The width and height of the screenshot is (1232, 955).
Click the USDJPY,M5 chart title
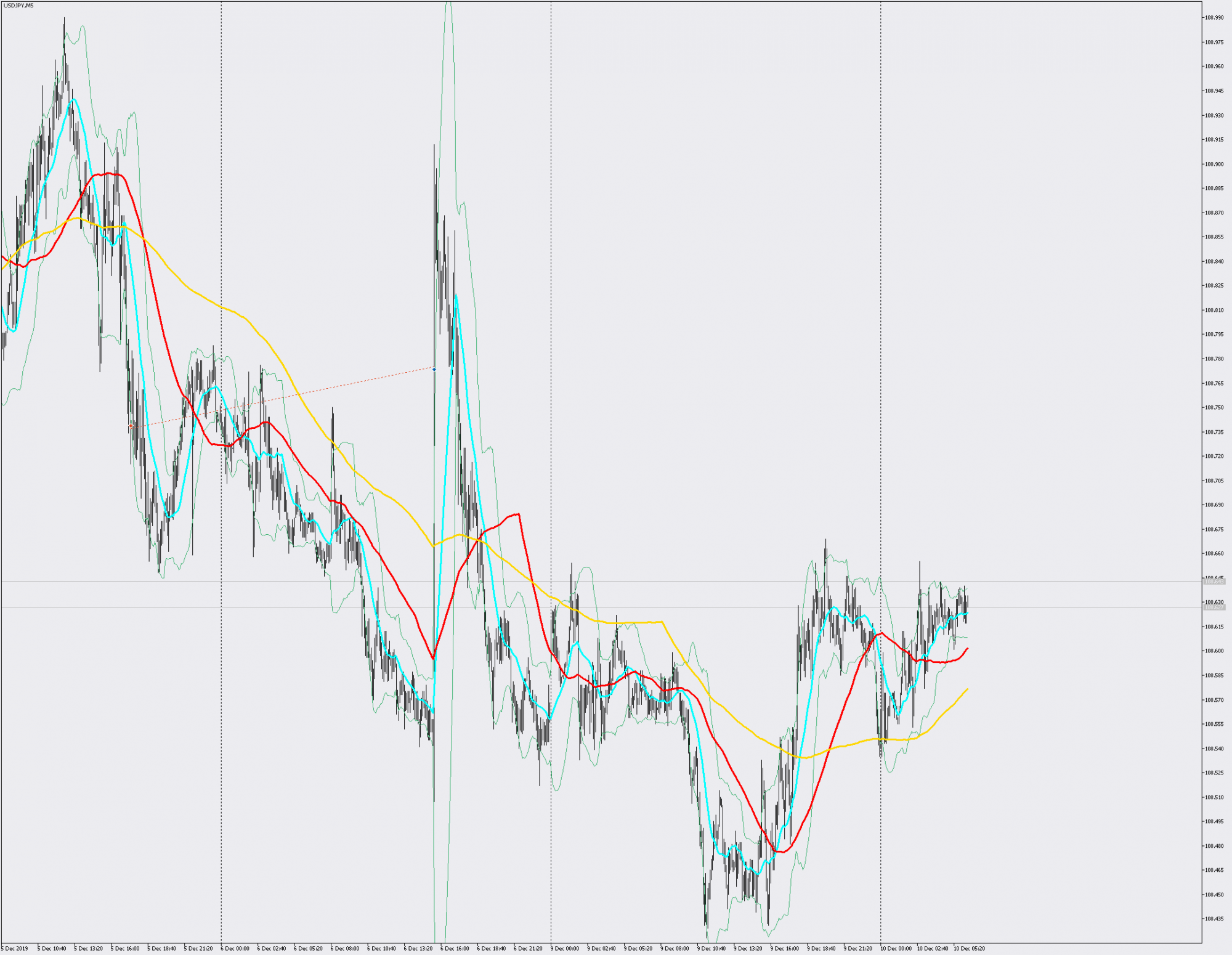[18, 6]
